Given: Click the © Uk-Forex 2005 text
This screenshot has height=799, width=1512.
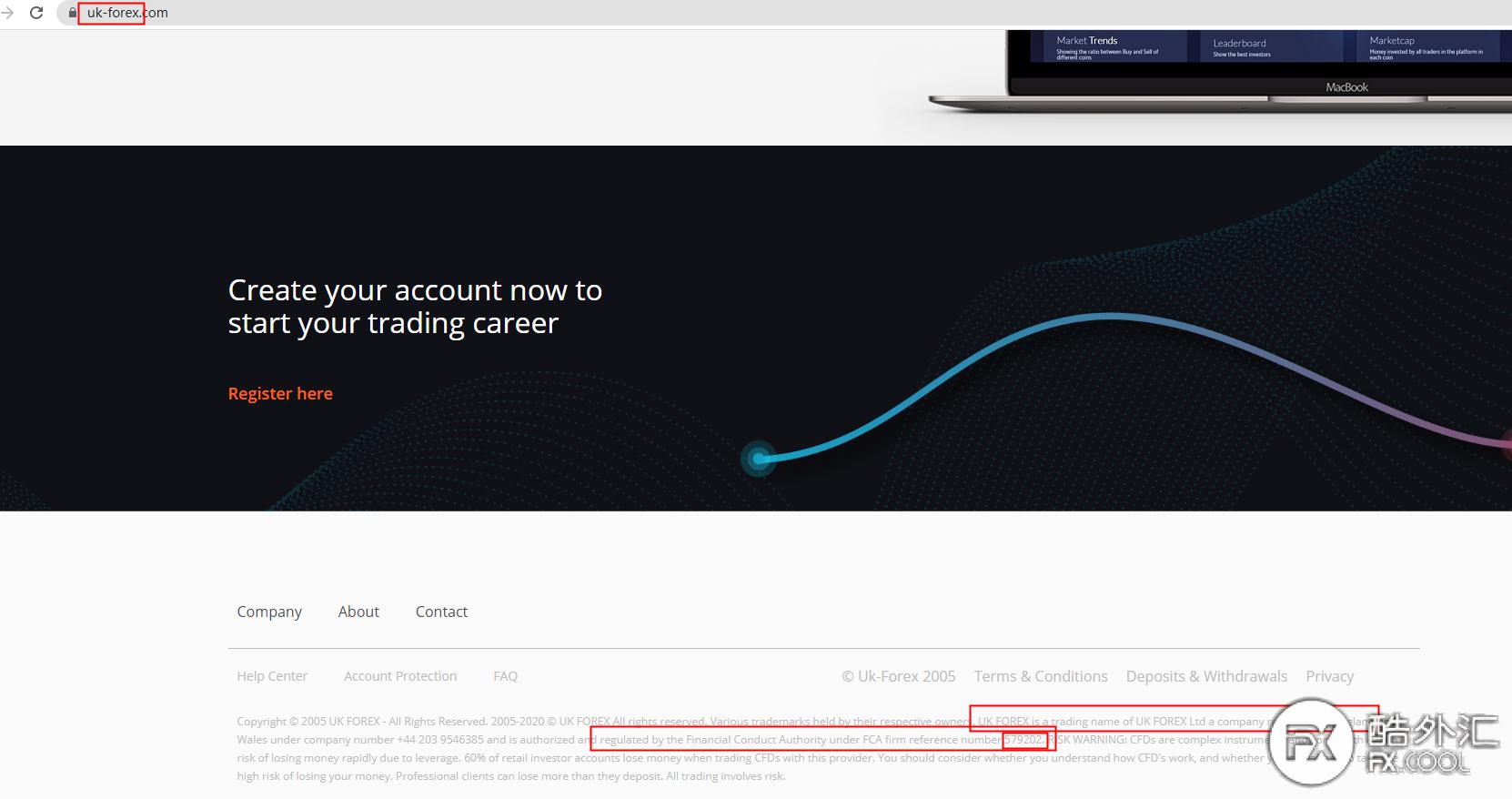Looking at the screenshot, I should point(898,676).
